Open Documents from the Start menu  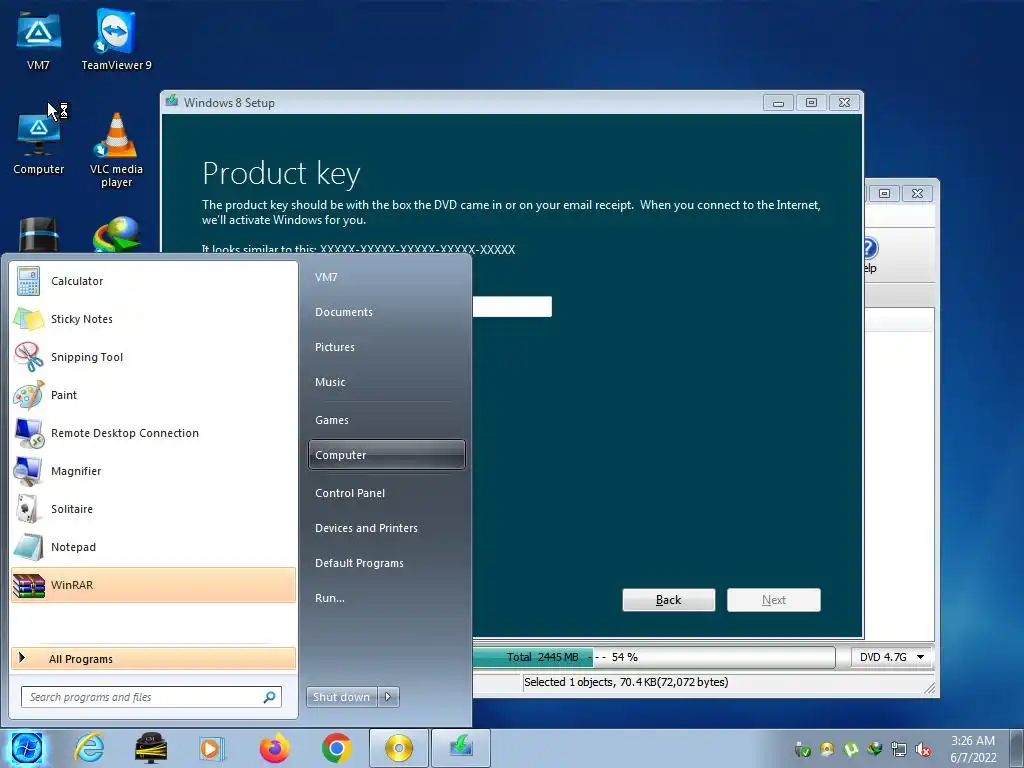(x=387, y=312)
